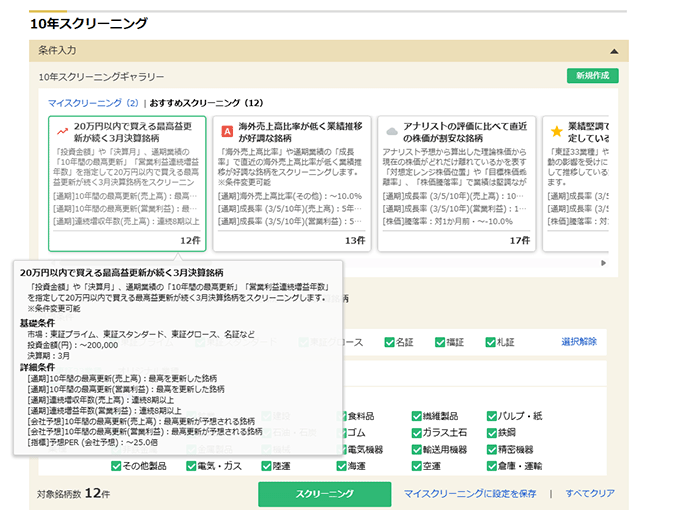Toggle the 電気機器 industry checkbox
The image size is (680, 510).
[x=342, y=449]
